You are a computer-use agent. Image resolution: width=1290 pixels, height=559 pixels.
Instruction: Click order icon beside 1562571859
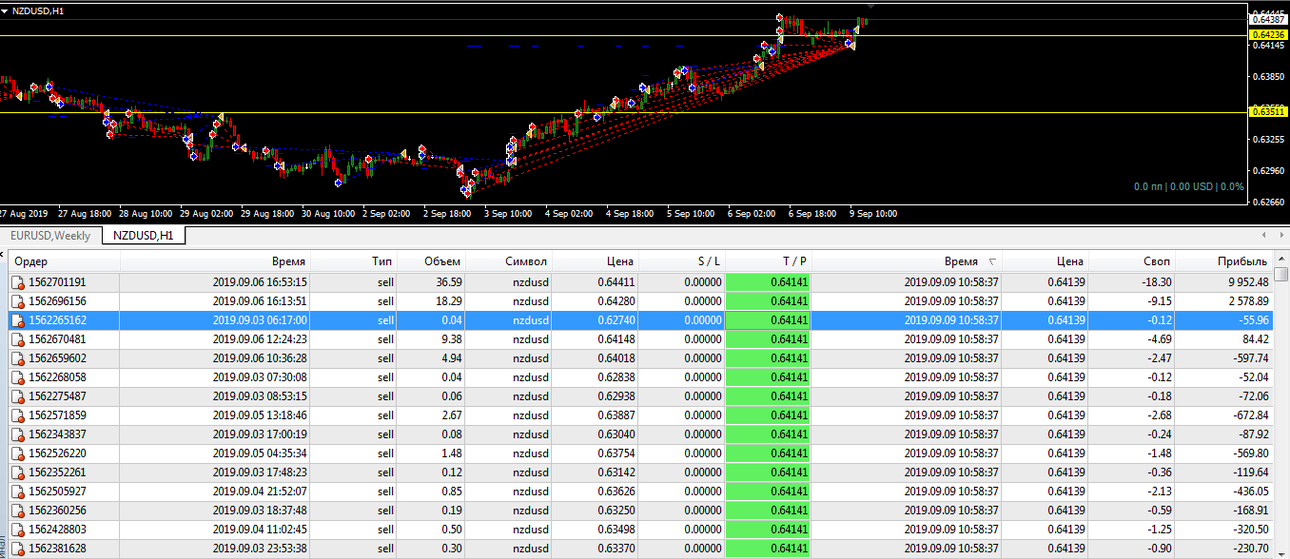pyautogui.click(x=17, y=416)
